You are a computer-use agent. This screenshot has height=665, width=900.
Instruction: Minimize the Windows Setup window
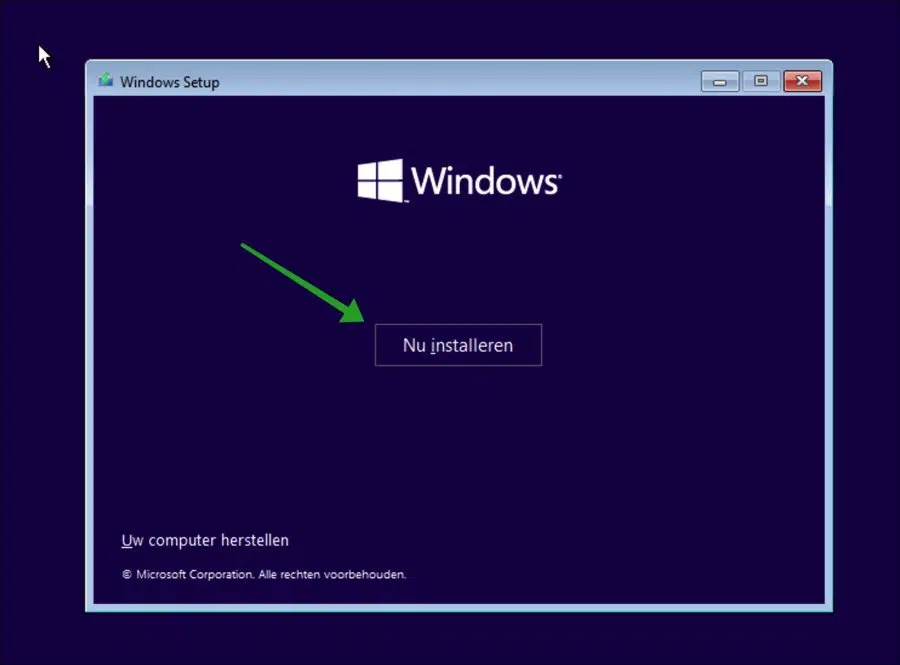(720, 81)
